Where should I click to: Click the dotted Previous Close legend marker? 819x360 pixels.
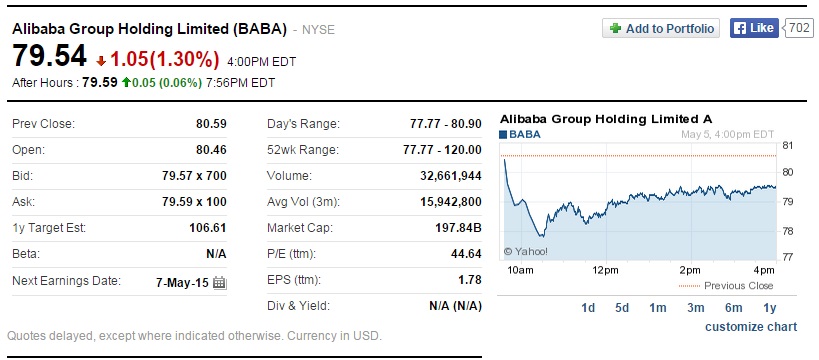689,286
